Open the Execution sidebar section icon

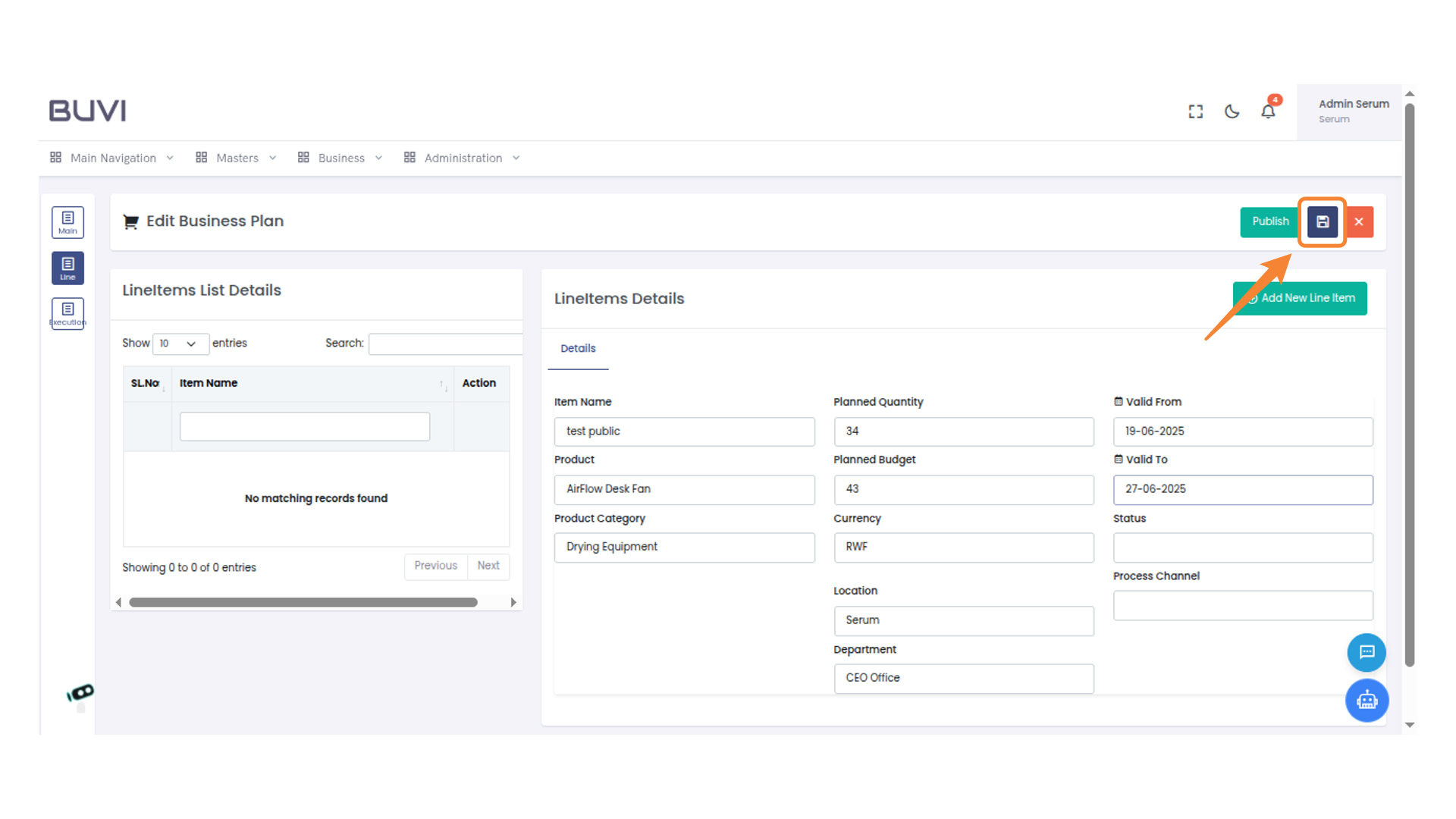(67, 313)
